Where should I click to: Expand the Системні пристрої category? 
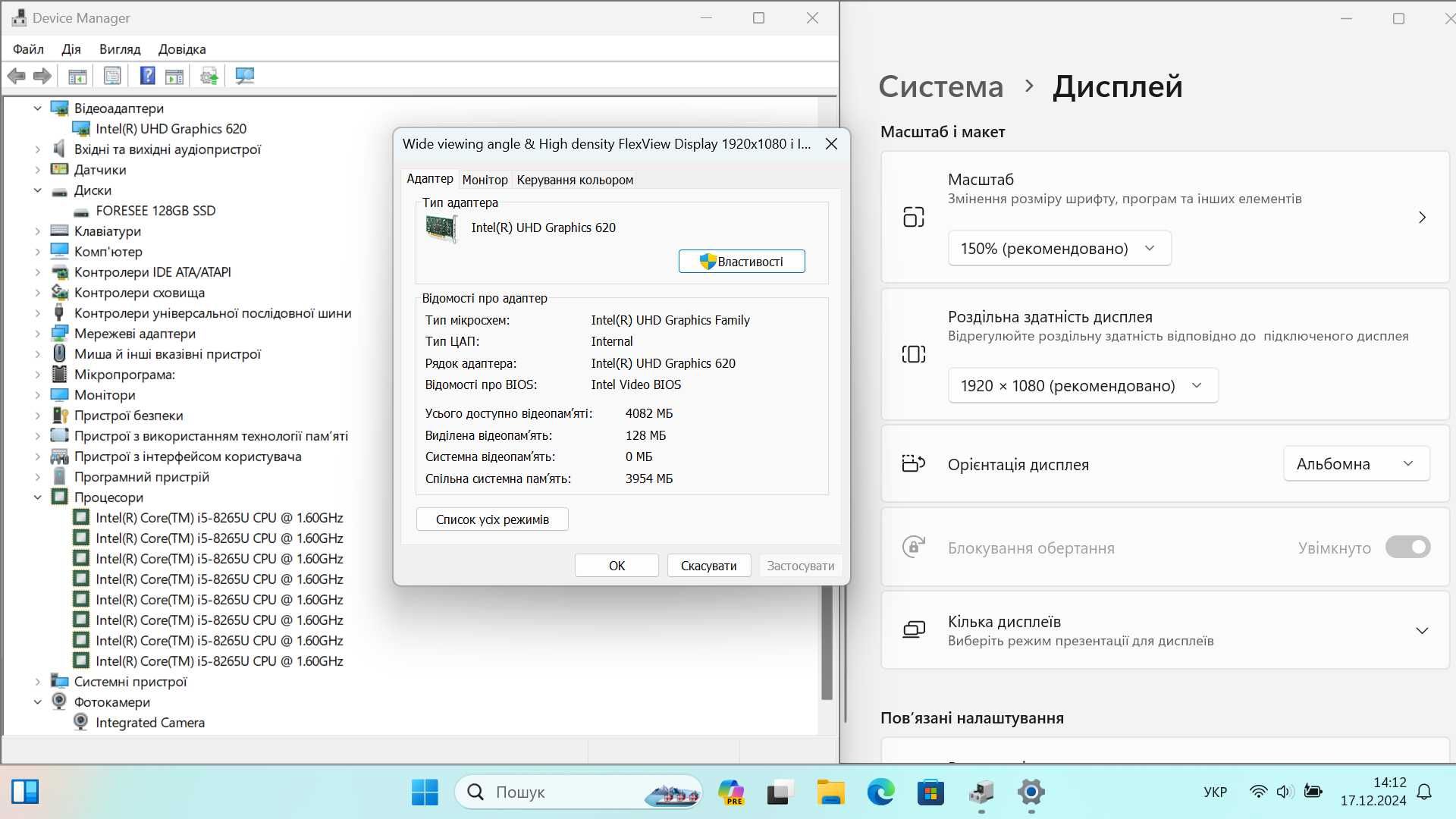click(37, 682)
